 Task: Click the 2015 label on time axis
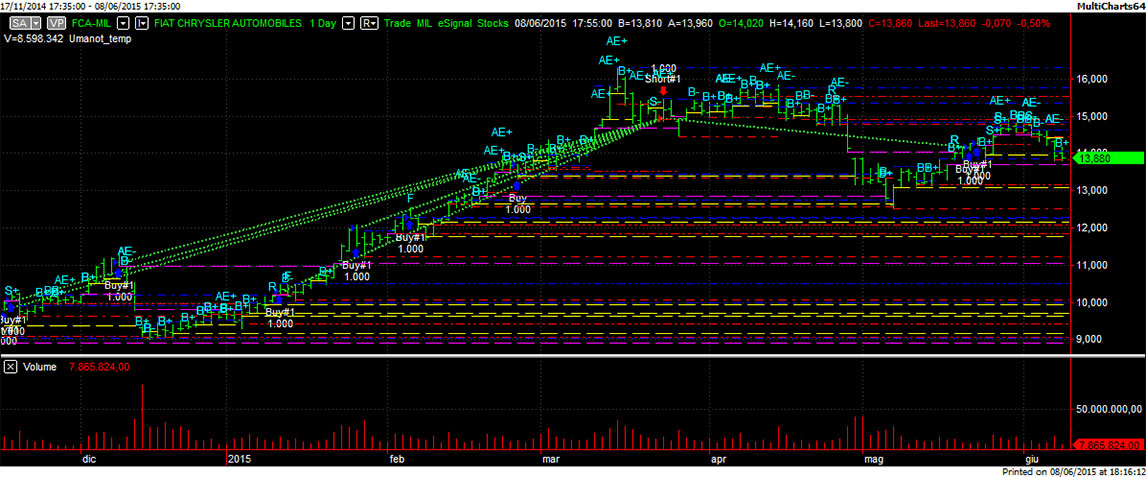[x=239, y=459]
